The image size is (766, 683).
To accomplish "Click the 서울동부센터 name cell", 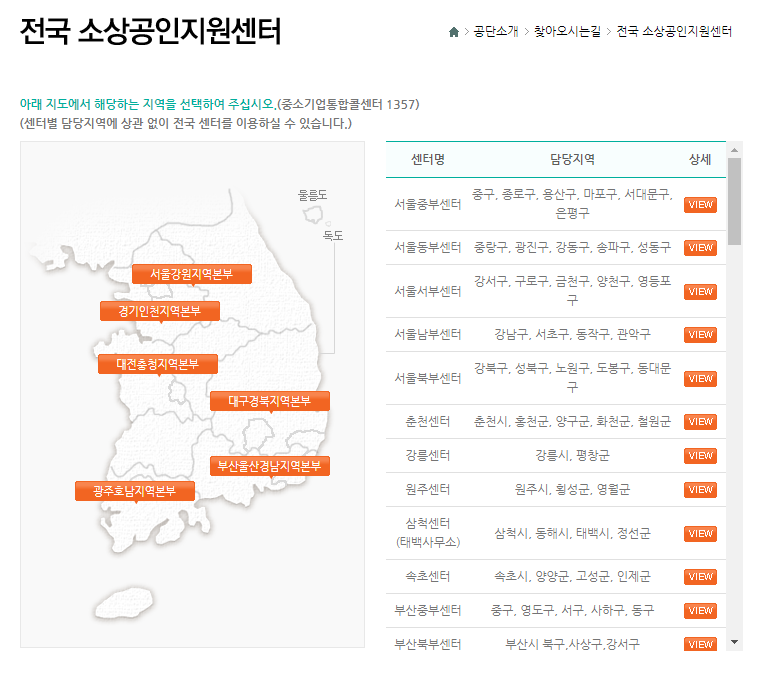I will click(x=428, y=248).
